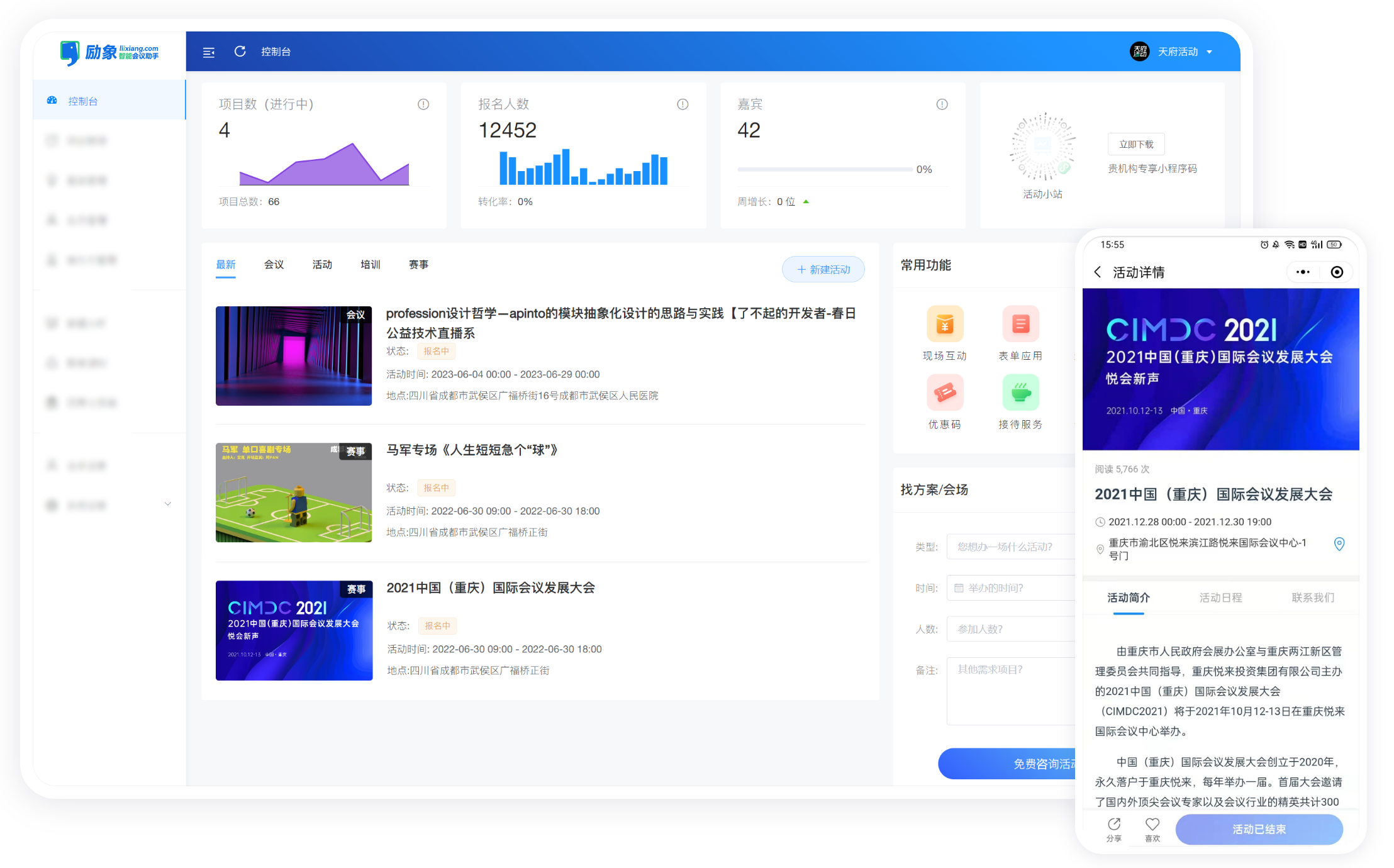Screen dimensions: 1394x868
Task: Click the 立即下载 button
Action: (x=1136, y=144)
